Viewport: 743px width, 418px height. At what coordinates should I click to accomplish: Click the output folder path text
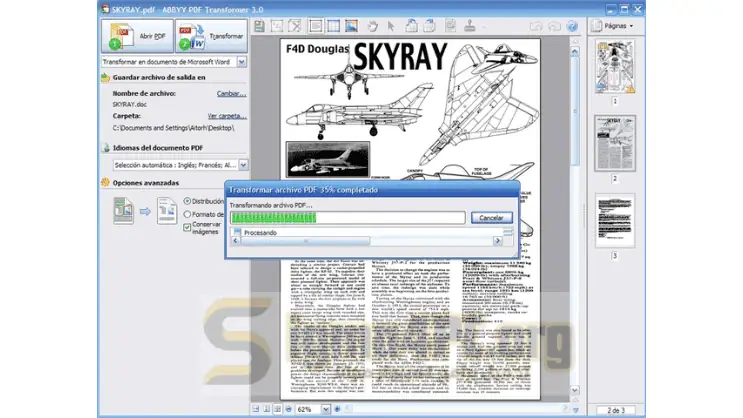coord(173,128)
